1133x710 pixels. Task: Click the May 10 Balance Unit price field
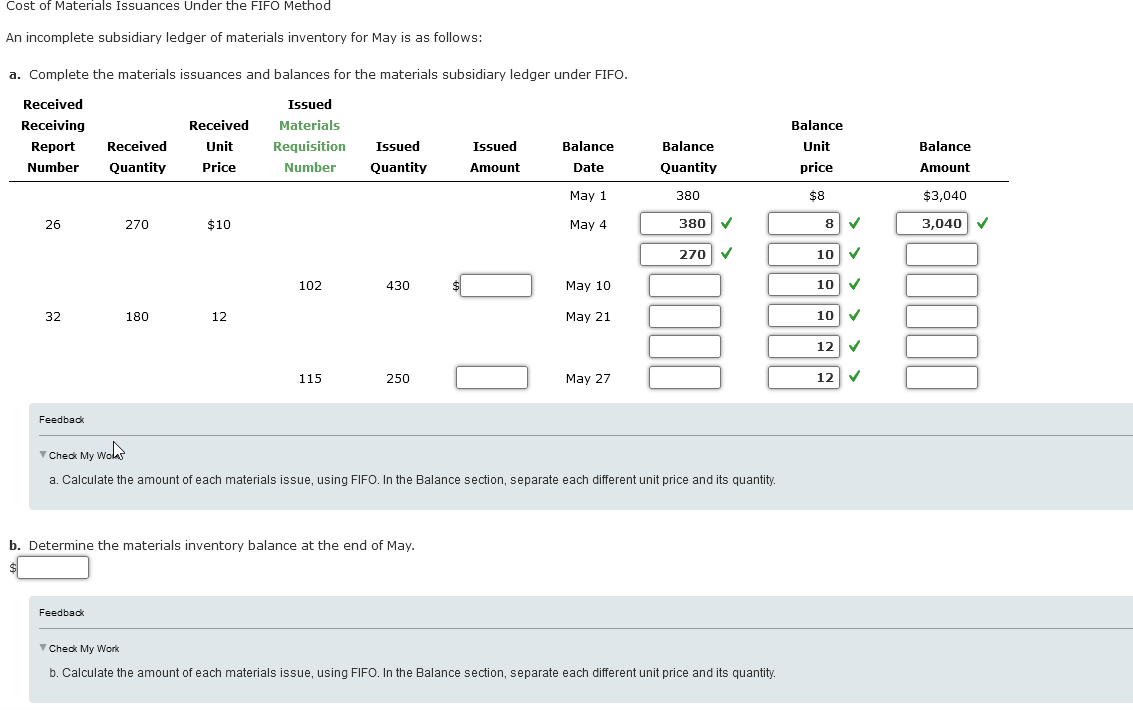[x=804, y=285]
